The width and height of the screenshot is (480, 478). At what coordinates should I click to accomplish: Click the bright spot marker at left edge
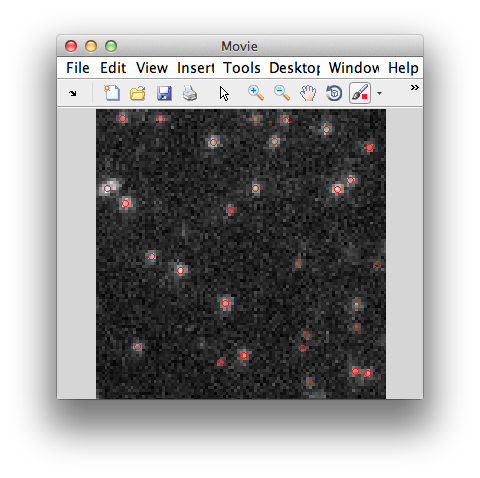(107, 189)
